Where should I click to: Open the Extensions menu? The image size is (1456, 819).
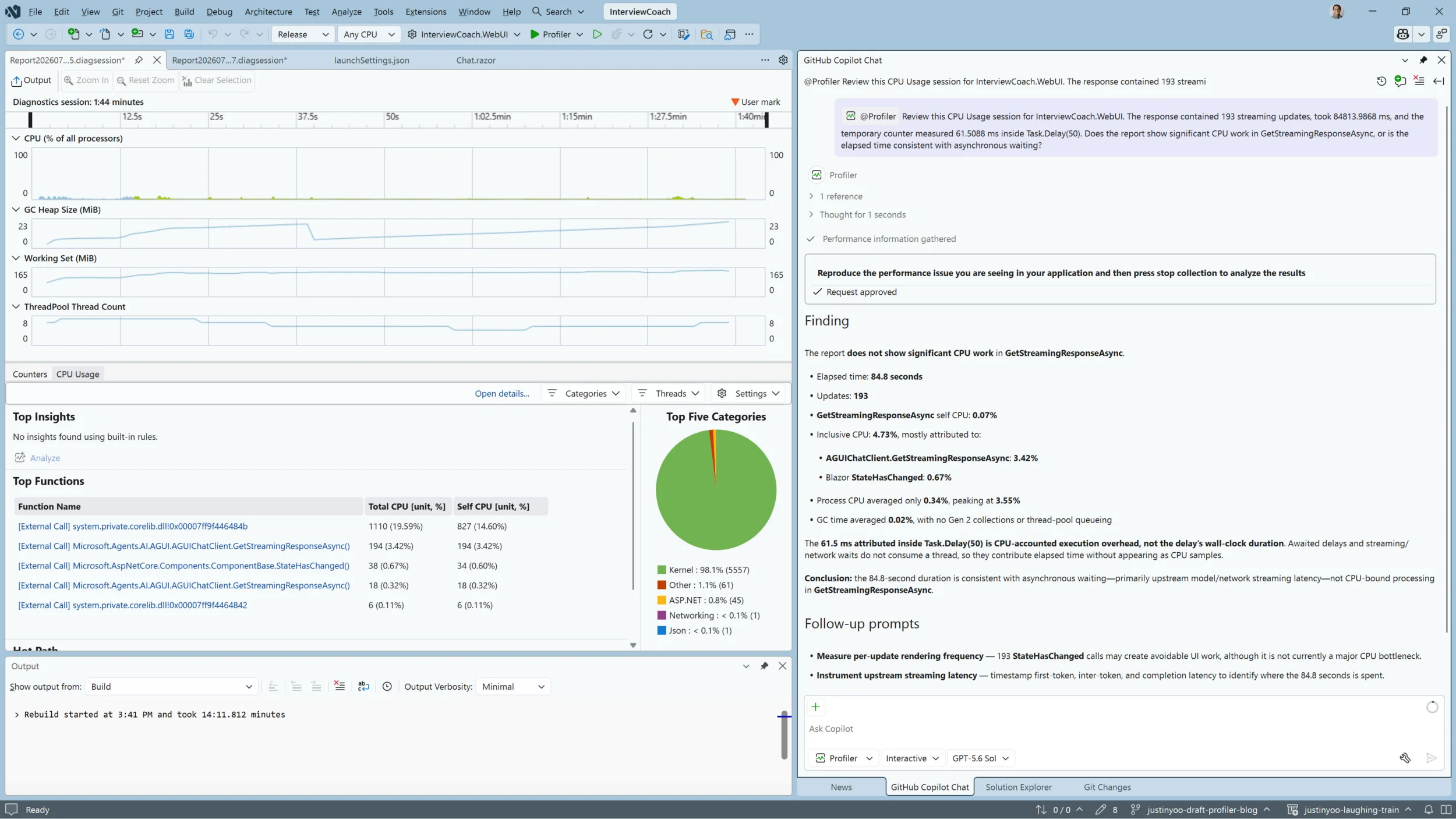pos(426,12)
